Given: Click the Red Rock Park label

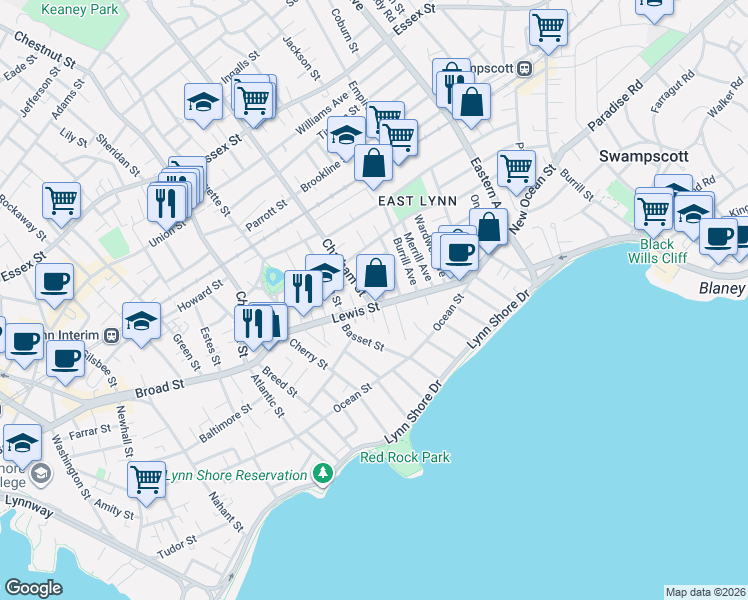Looking at the screenshot, I should (405, 457).
